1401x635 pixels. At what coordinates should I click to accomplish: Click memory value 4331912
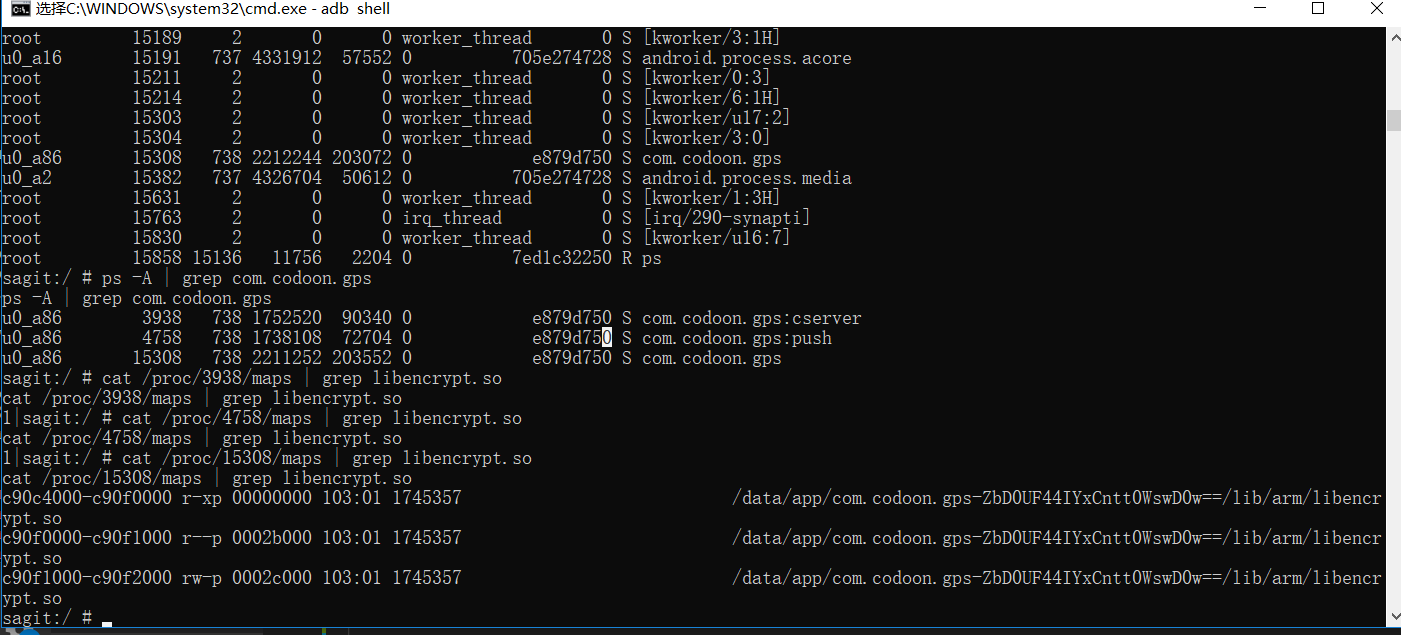click(x=287, y=58)
